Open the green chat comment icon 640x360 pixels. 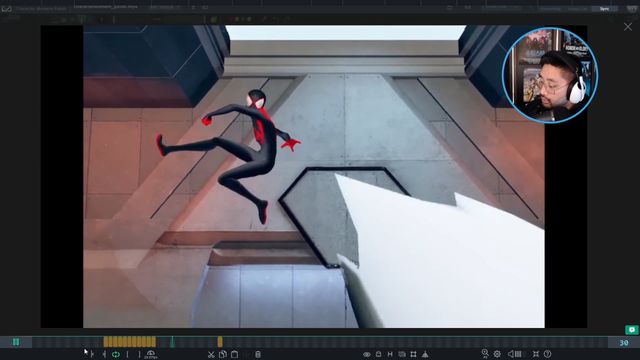[632, 329]
